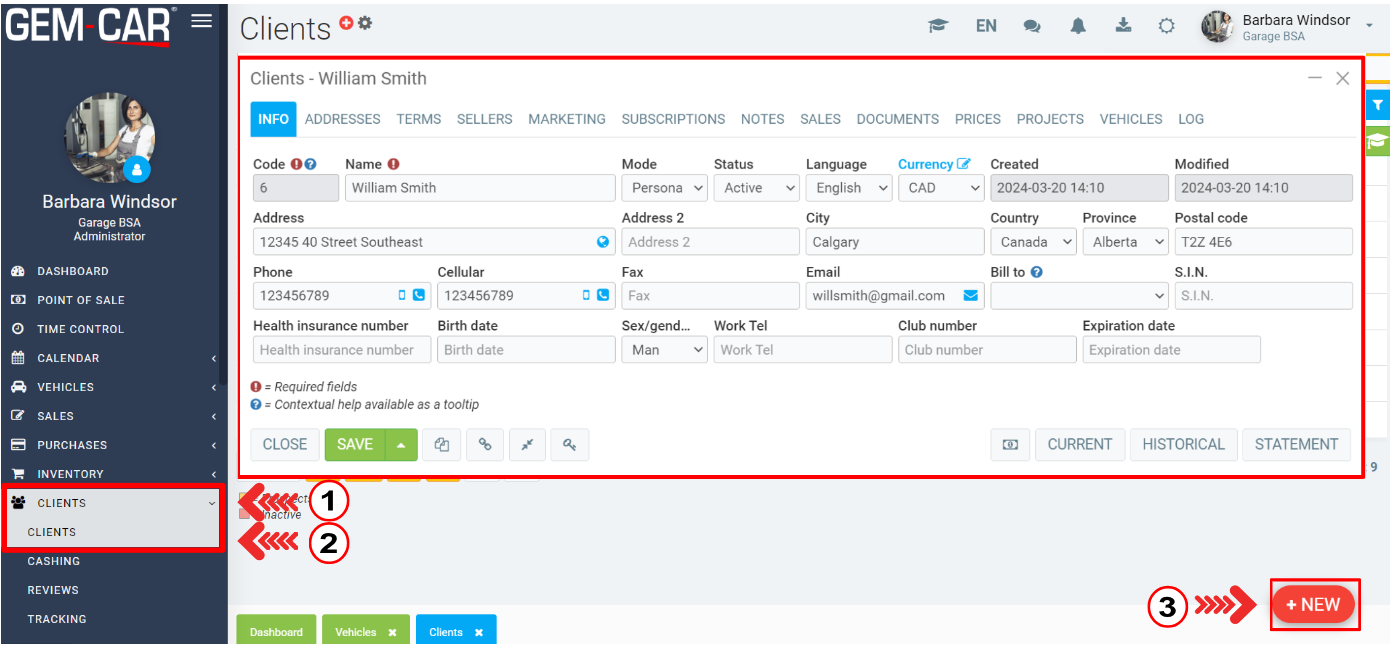The height and width of the screenshot is (646, 1394).
Task: Click the map locator icon in Address field
Action: click(603, 242)
